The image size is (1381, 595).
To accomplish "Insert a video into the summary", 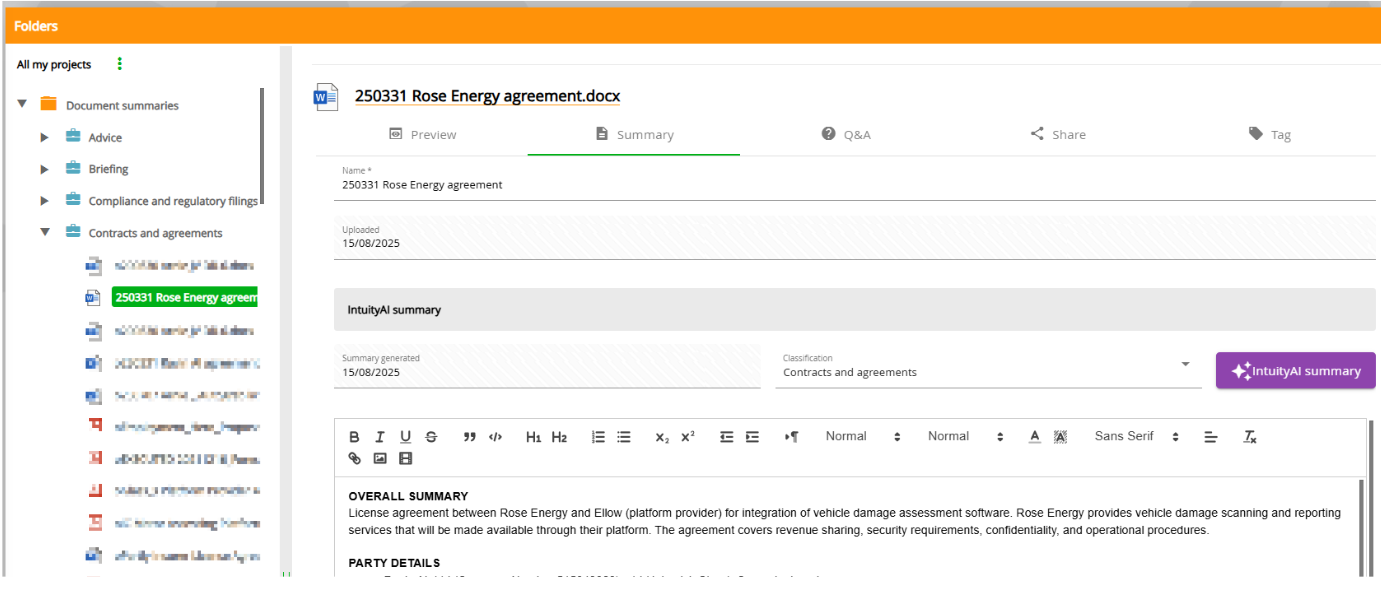I will point(405,459).
